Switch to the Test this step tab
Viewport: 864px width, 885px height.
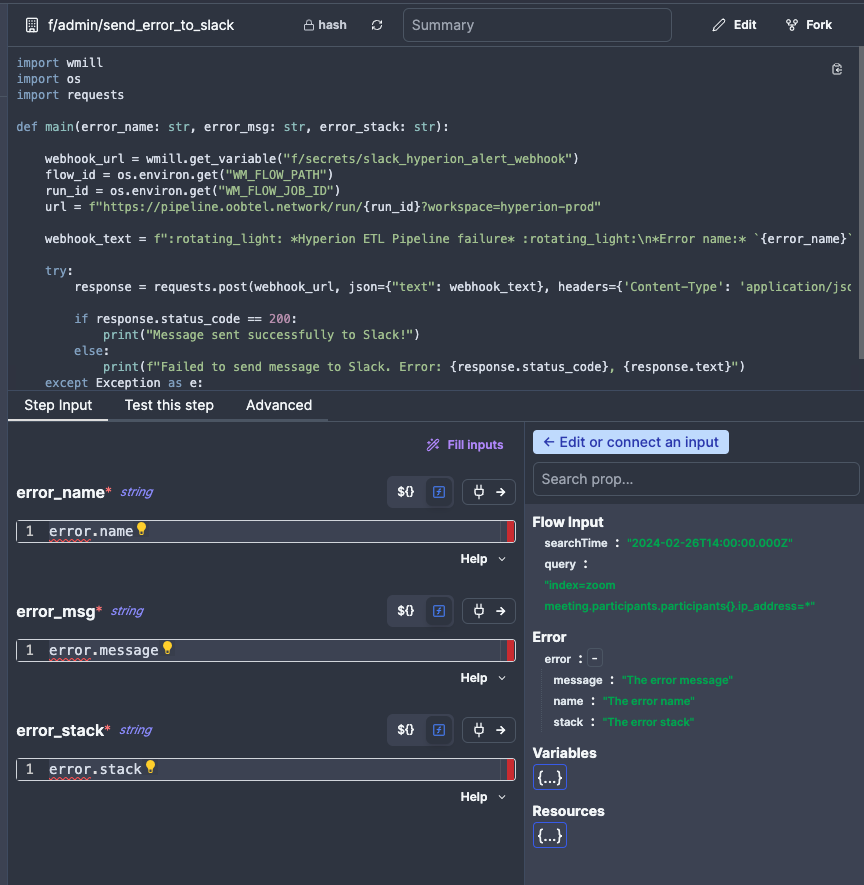pos(169,405)
